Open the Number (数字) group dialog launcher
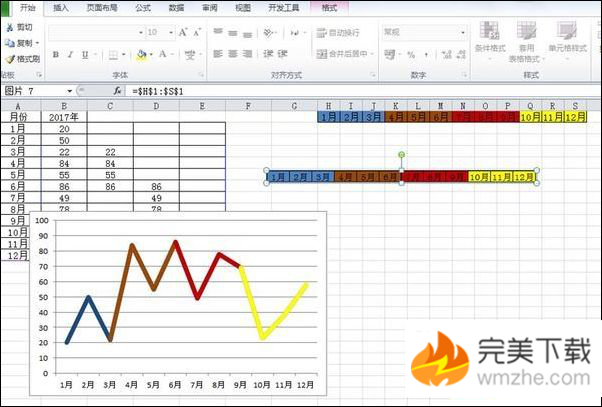Screen dimensions: 602x407 click(x=464, y=75)
